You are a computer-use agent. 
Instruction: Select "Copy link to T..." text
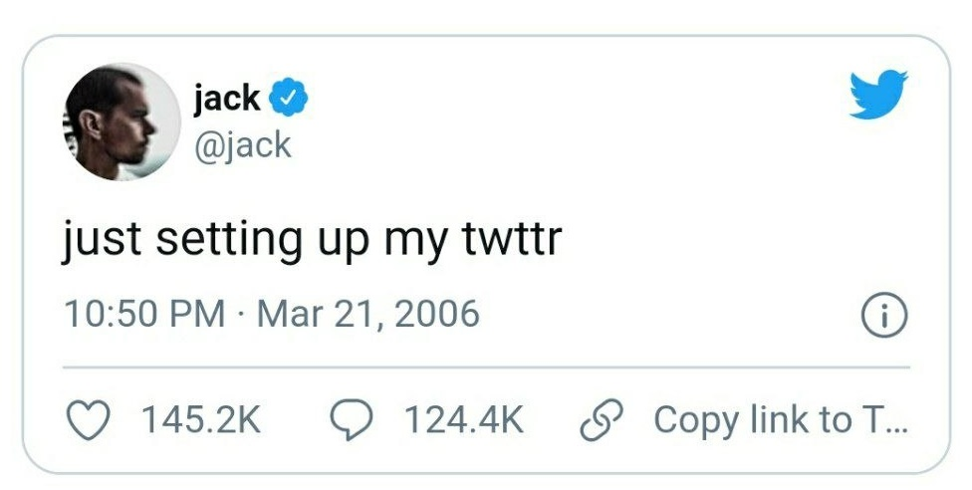(x=780, y=420)
